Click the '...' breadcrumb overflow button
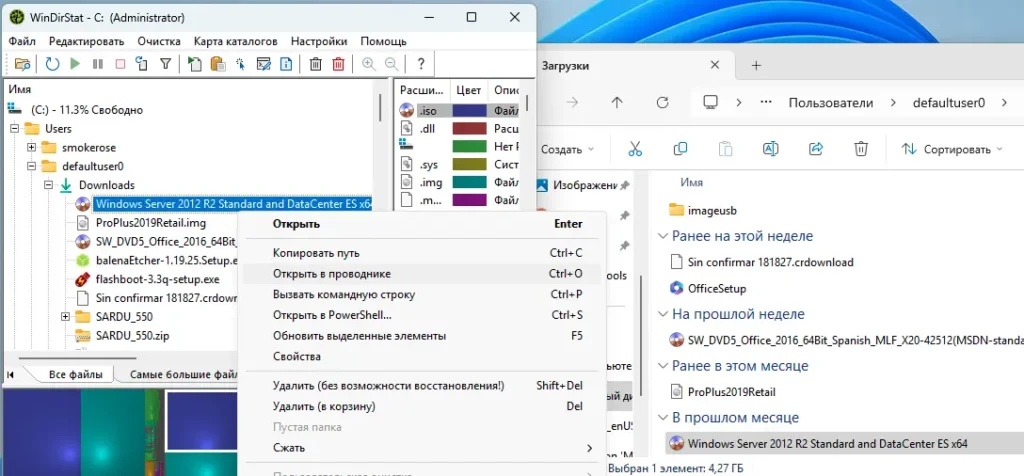This screenshot has height=476, width=1024. (x=767, y=103)
